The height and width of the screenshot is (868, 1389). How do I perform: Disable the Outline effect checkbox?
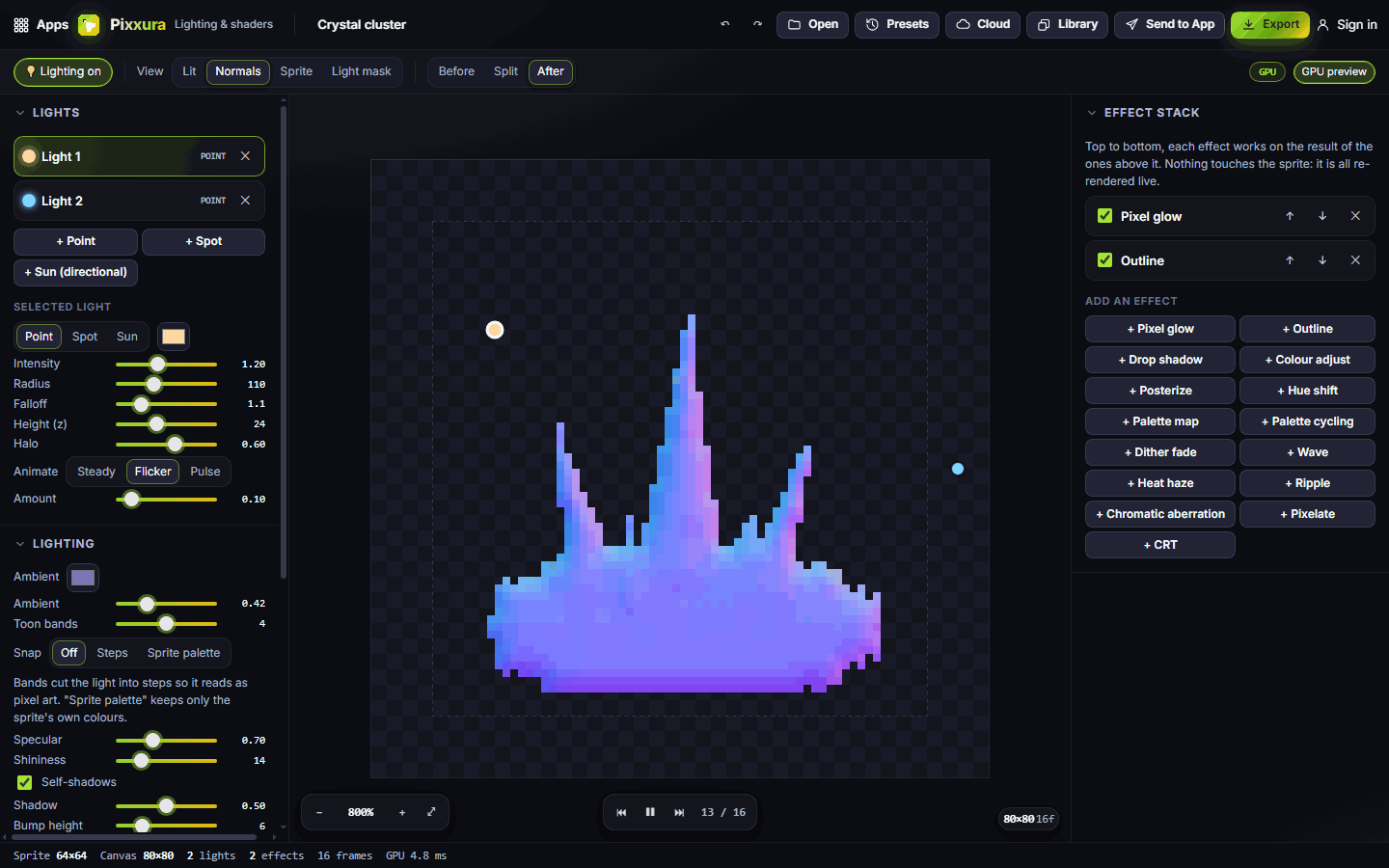click(1105, 260)
